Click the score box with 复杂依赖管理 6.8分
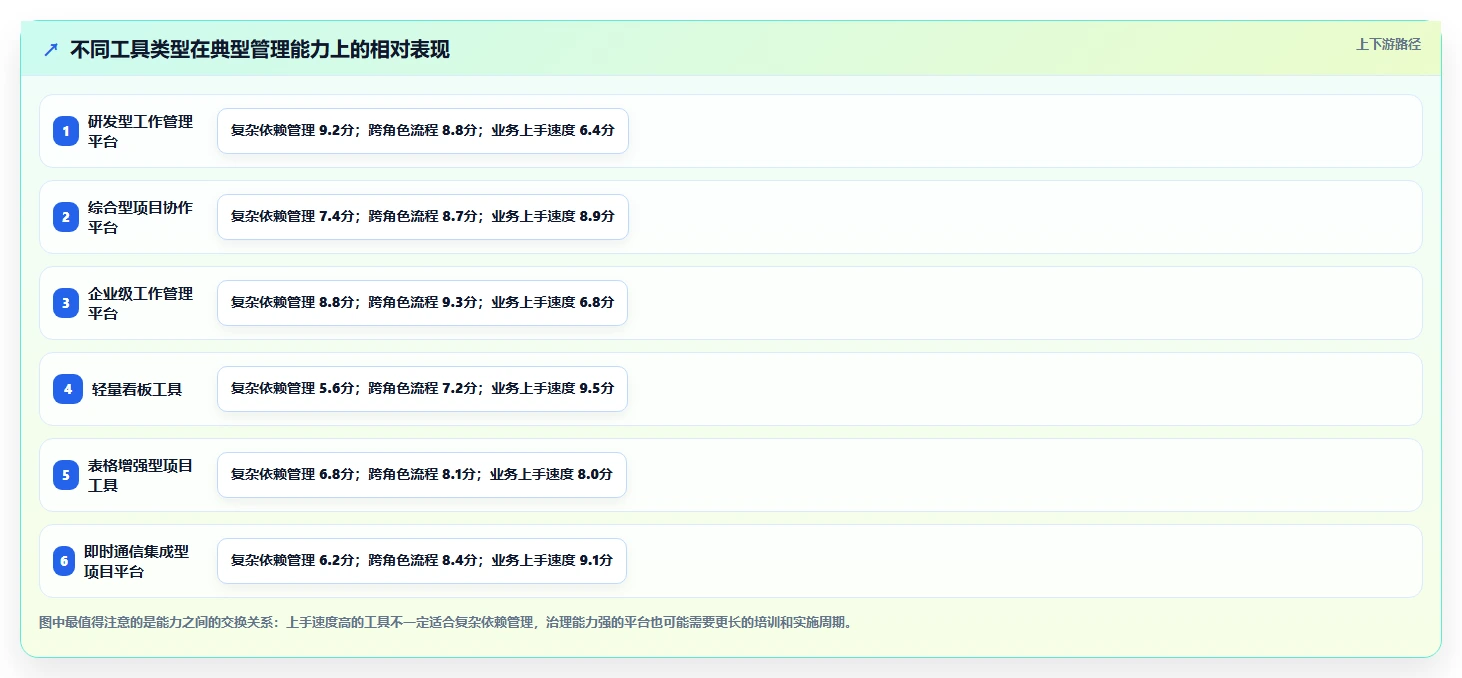The height and width of the screenshot is (678, 1462). pos(422,475)
